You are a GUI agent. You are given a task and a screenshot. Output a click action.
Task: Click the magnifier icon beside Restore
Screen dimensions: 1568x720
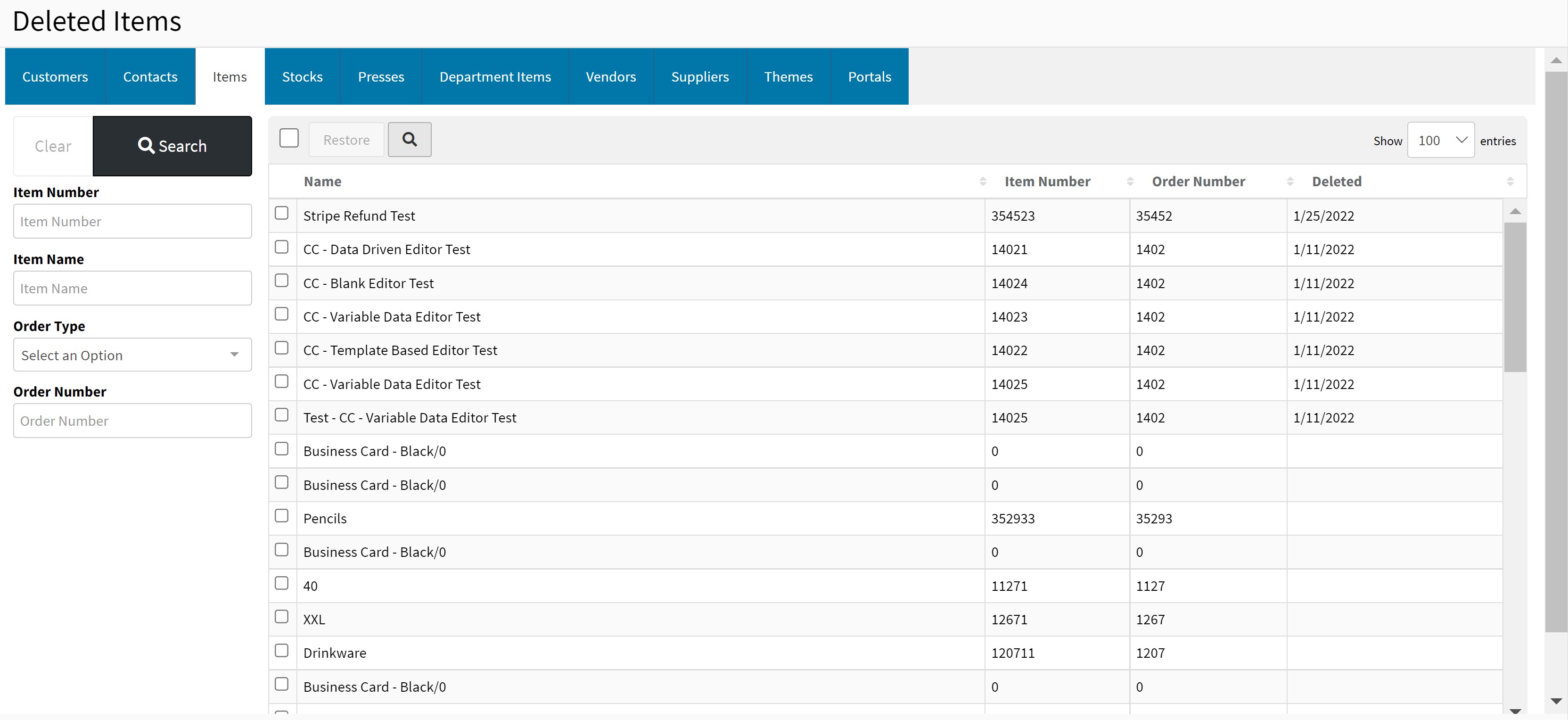(x=409, y=140)
